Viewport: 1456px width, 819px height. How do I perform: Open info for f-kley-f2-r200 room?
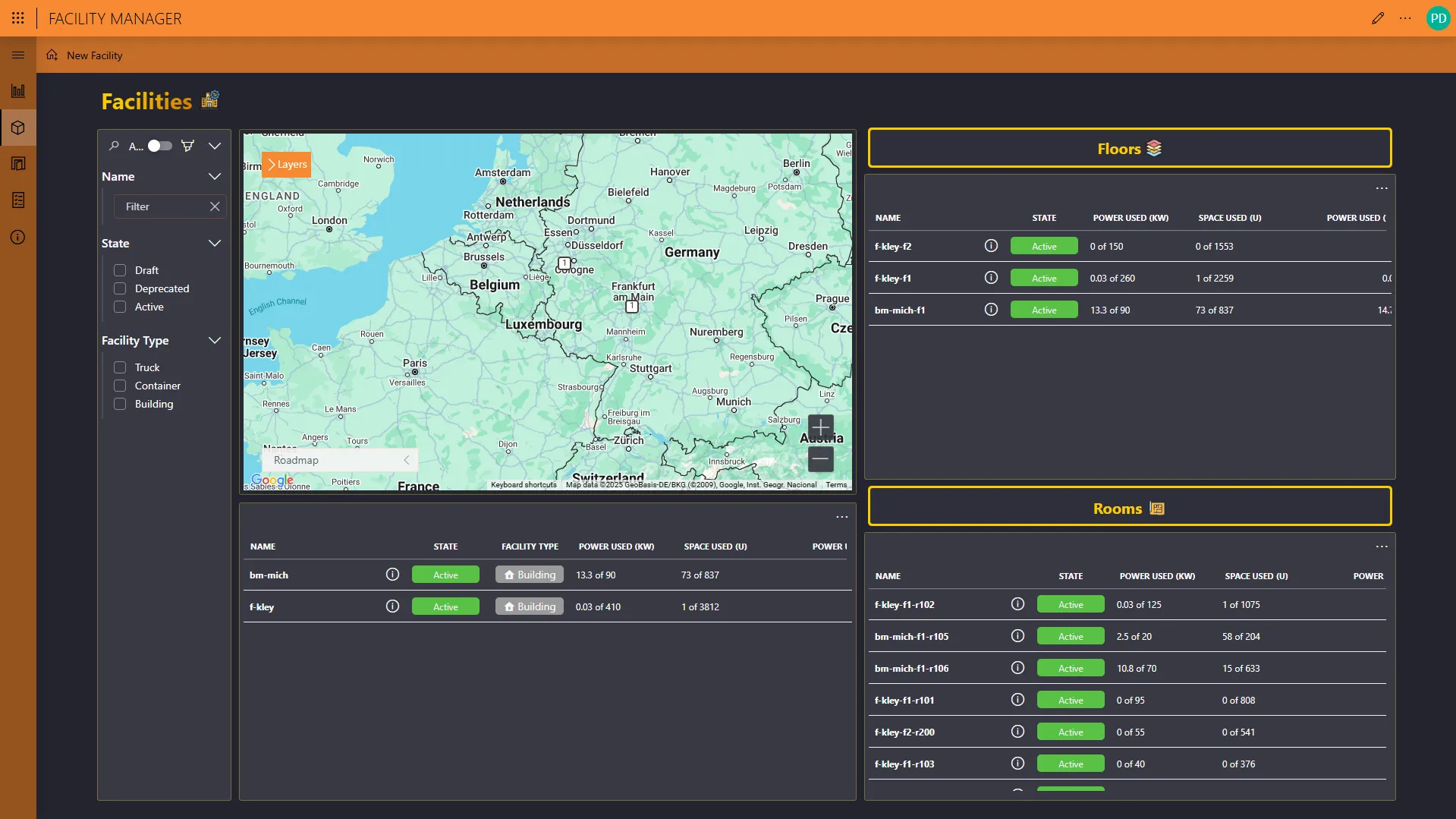pos(1017,732)
